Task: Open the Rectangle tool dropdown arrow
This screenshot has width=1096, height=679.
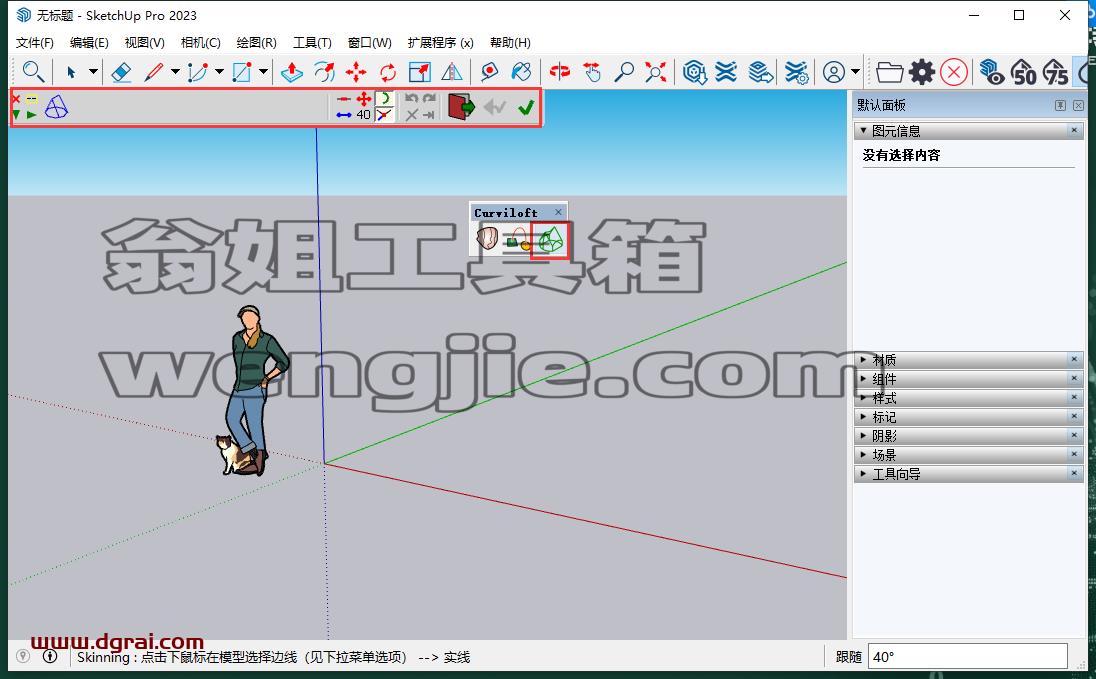Action: click(264, 71)
